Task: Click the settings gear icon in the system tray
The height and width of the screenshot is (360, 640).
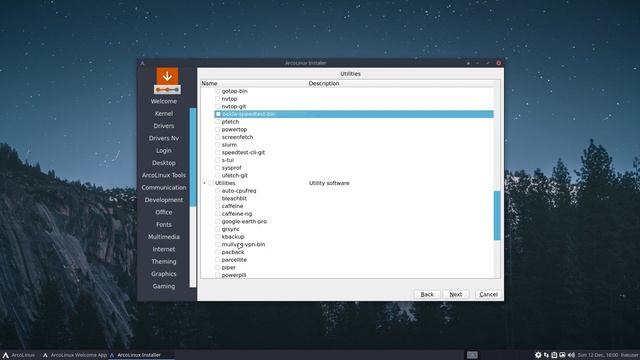Action: 538,355
